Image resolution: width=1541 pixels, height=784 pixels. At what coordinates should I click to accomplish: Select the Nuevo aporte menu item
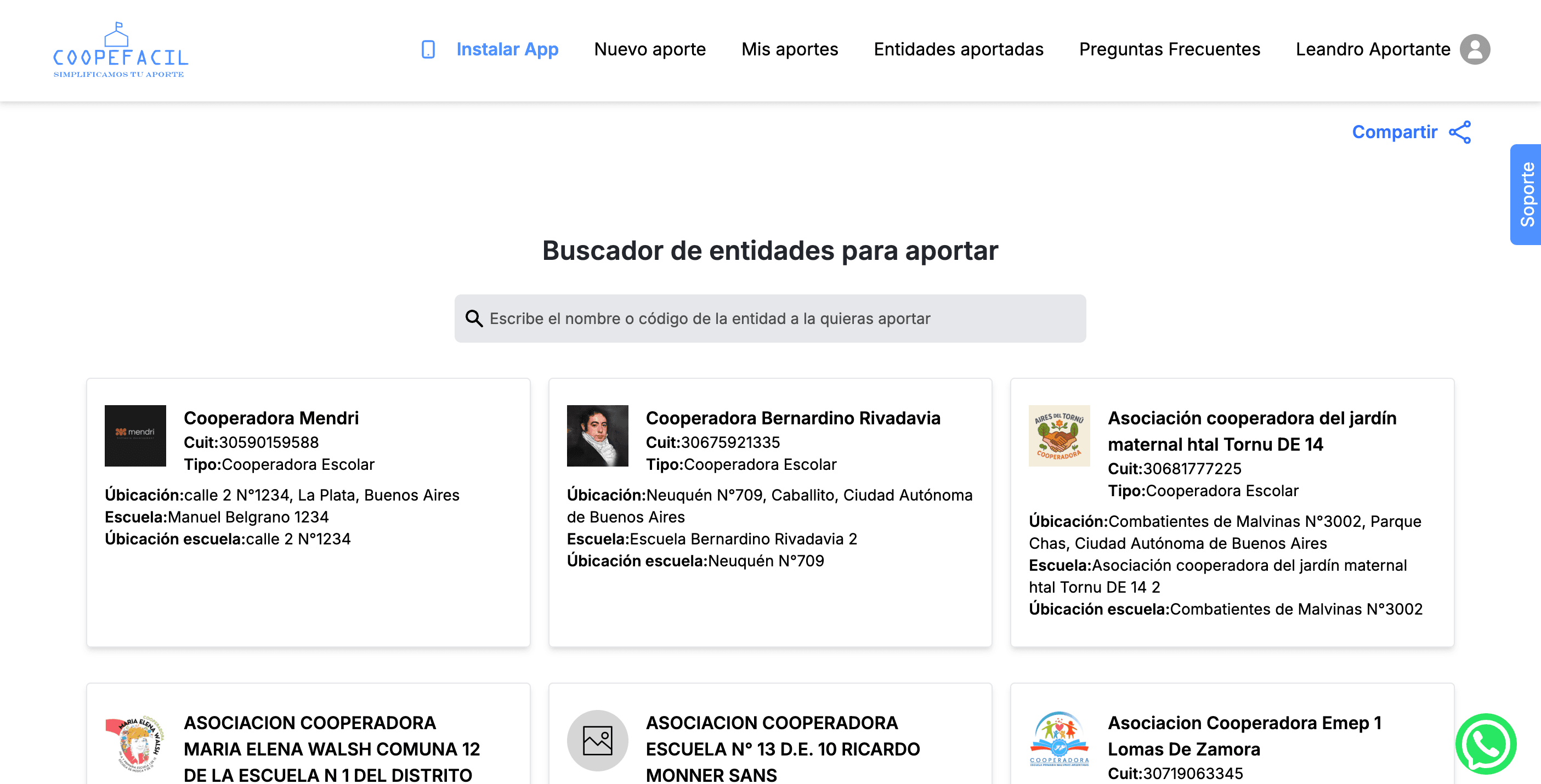click(650, 50)
